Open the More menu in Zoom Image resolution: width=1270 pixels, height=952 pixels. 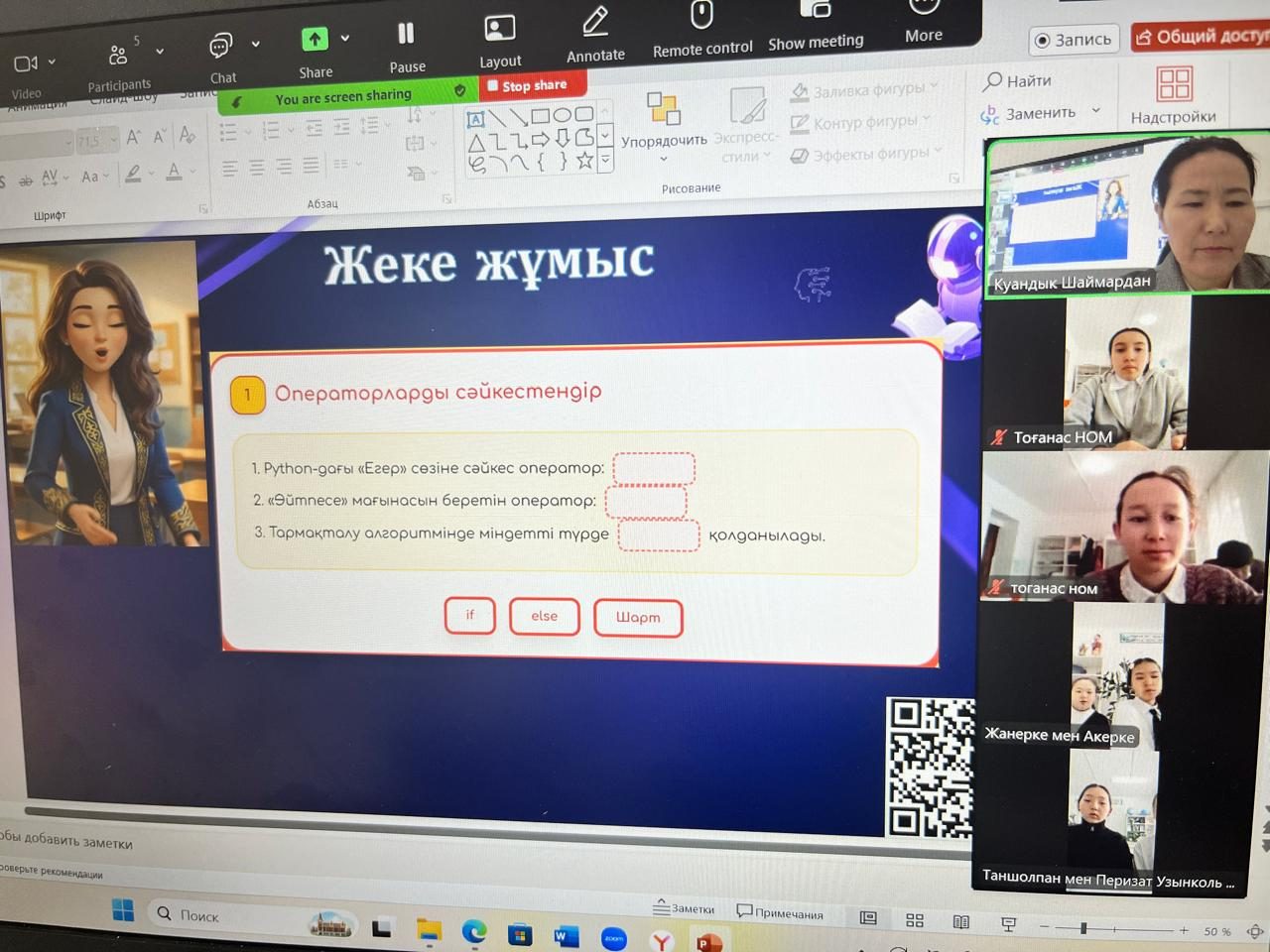(x=923, y=10)
